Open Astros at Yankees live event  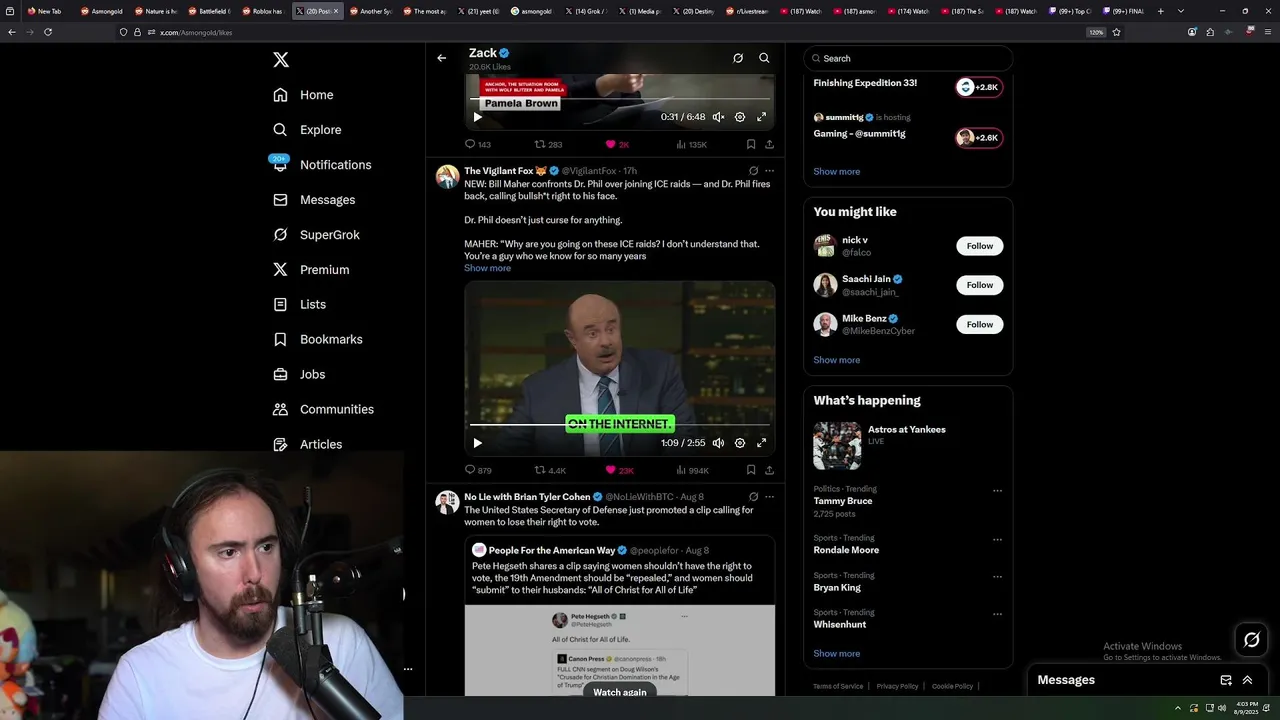click(908, 445)
